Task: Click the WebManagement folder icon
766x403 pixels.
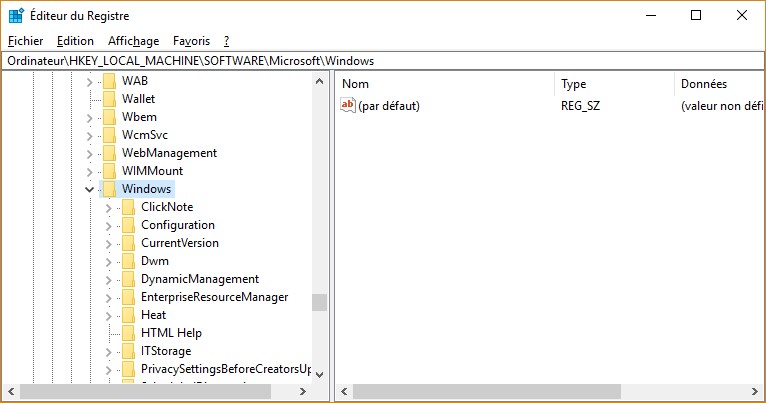Action: [109, 153]
